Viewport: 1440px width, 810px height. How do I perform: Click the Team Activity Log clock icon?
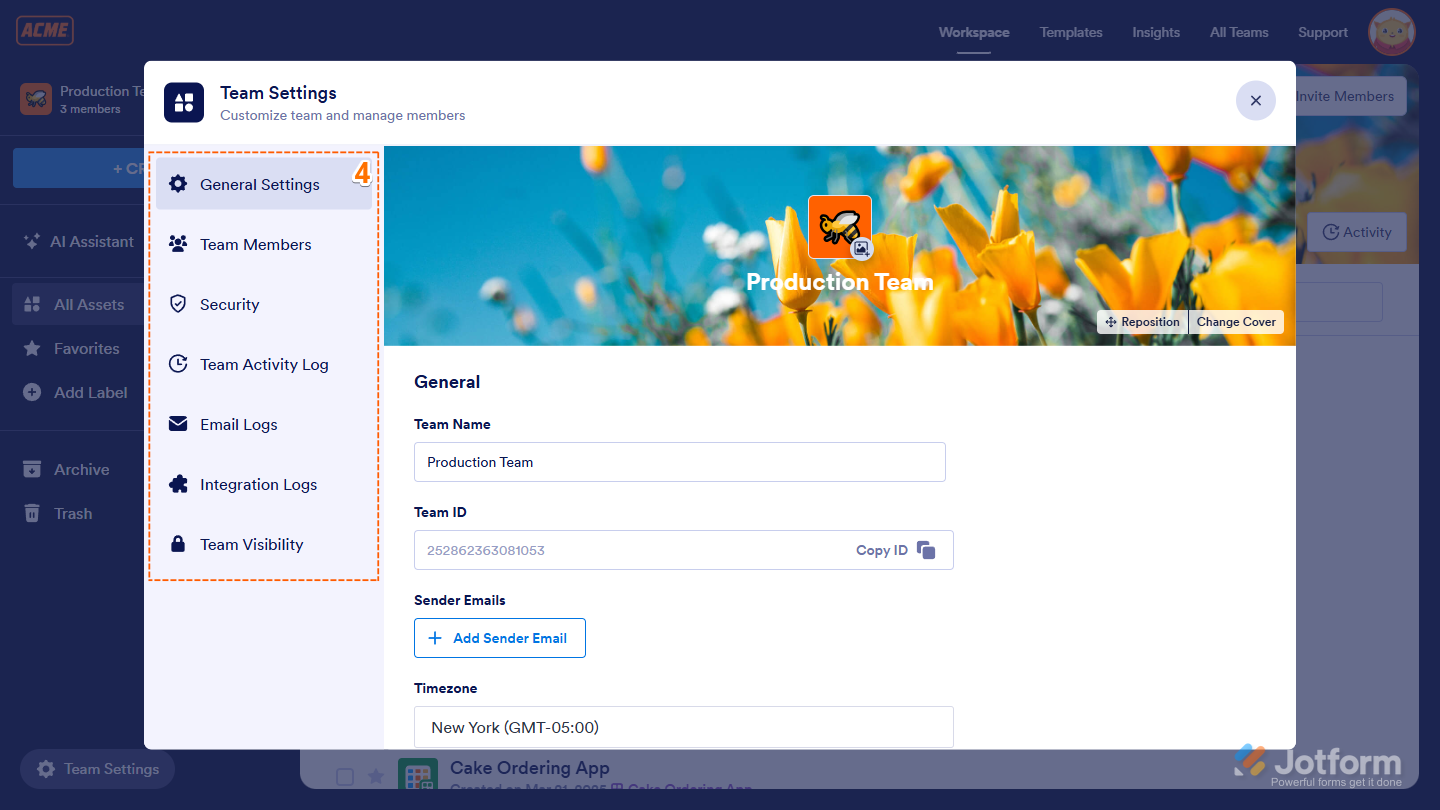178,364
